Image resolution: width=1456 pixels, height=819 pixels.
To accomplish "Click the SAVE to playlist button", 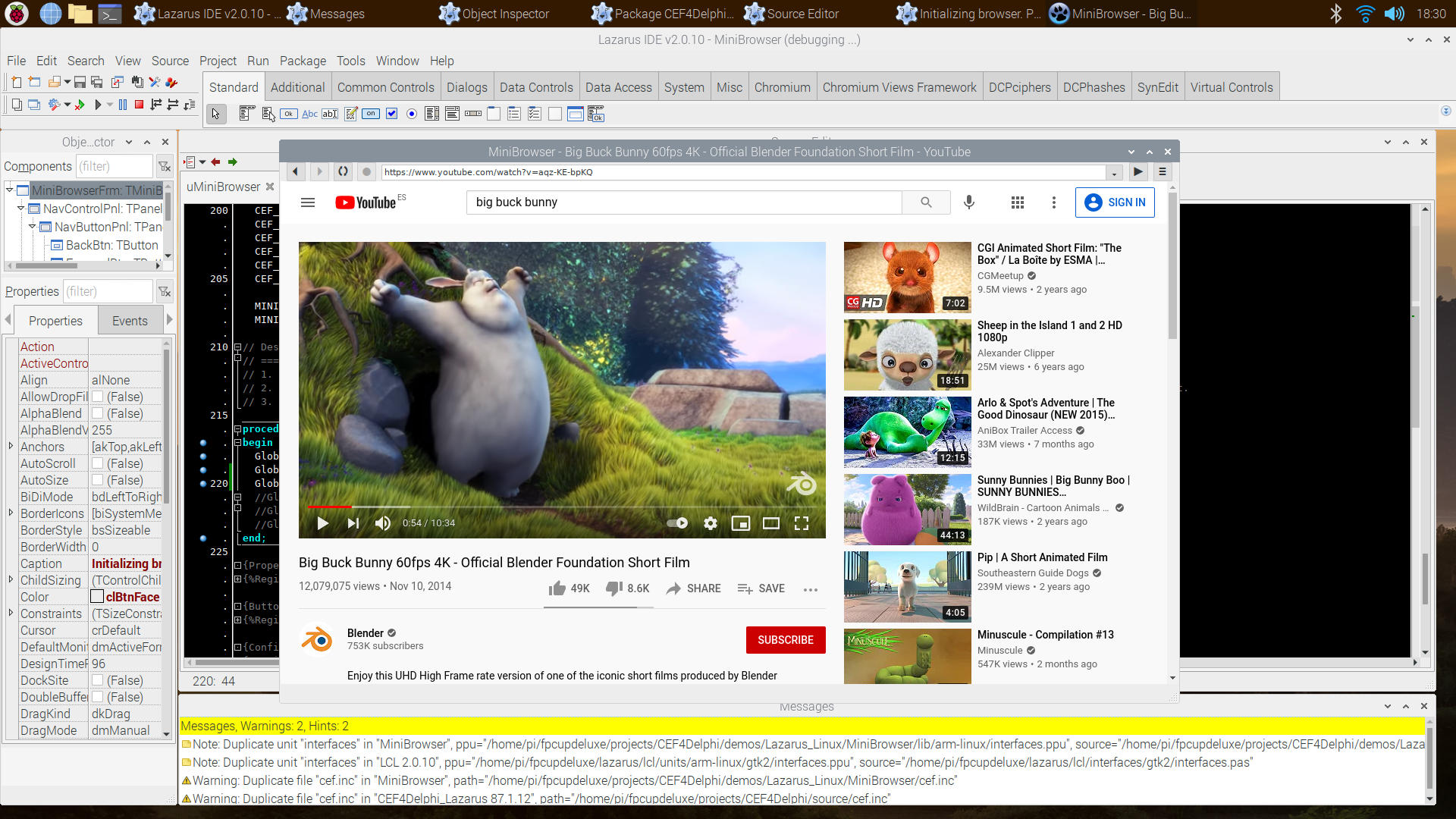I will [761, 588].
